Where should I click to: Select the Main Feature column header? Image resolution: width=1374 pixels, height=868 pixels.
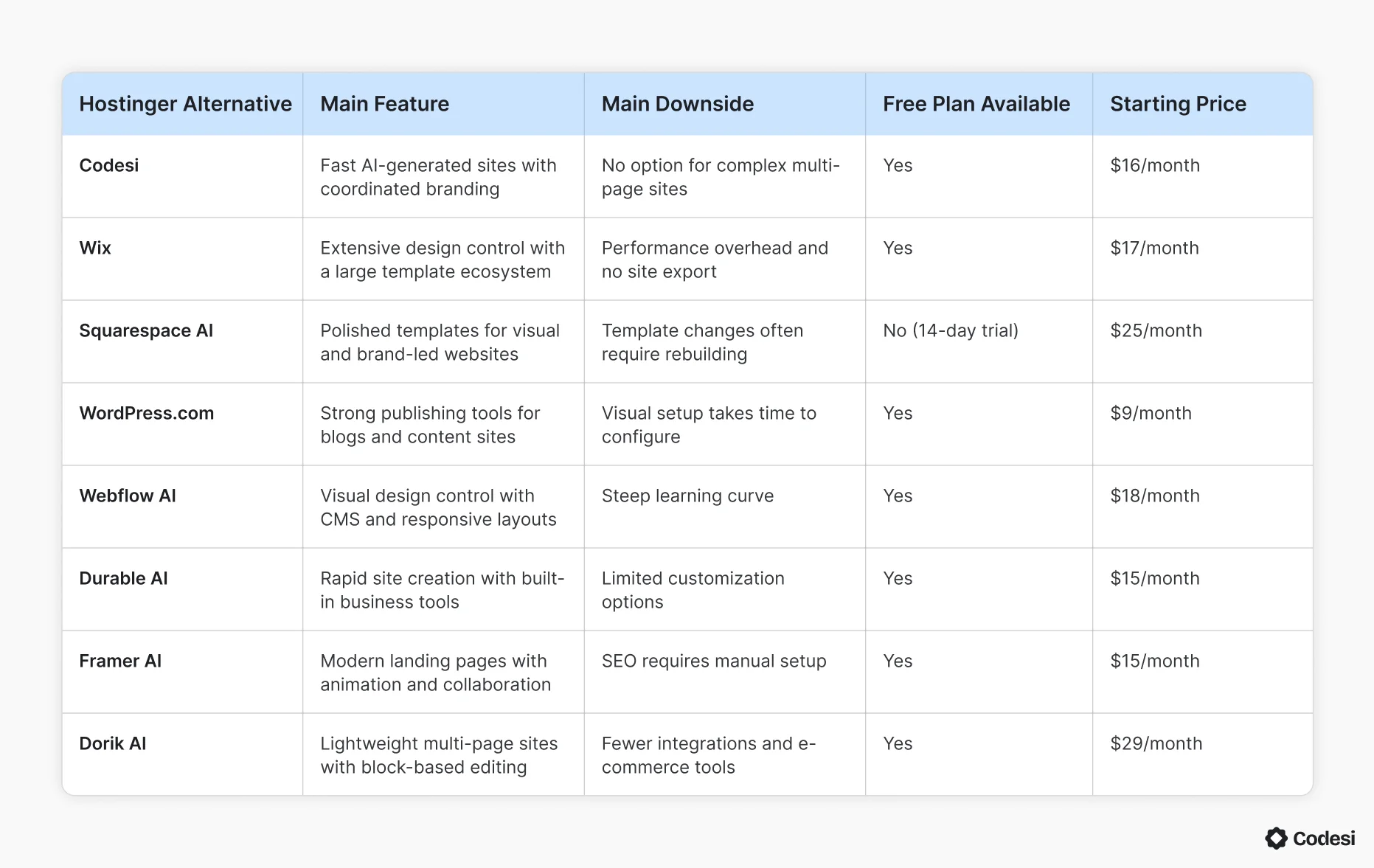tap(384, 104)
